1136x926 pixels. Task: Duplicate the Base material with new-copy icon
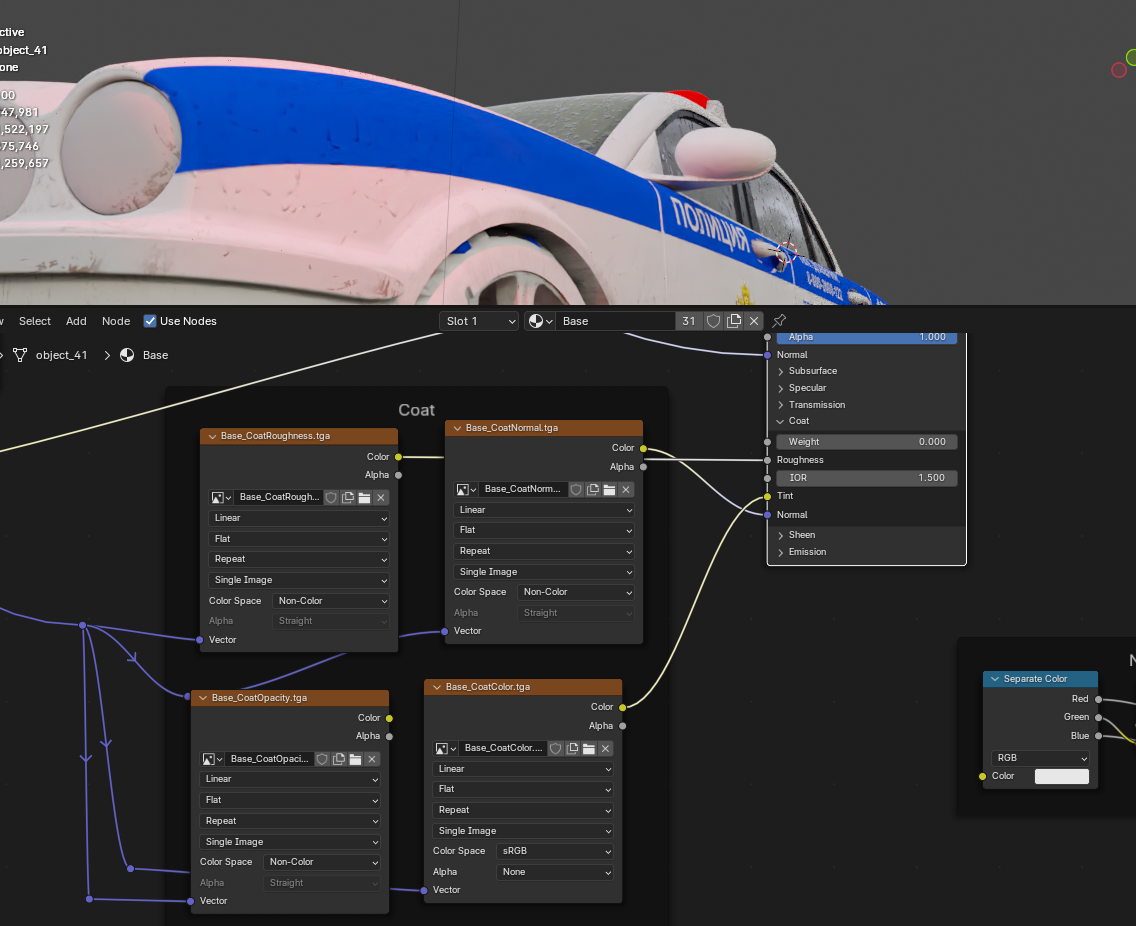pos(734,321)
